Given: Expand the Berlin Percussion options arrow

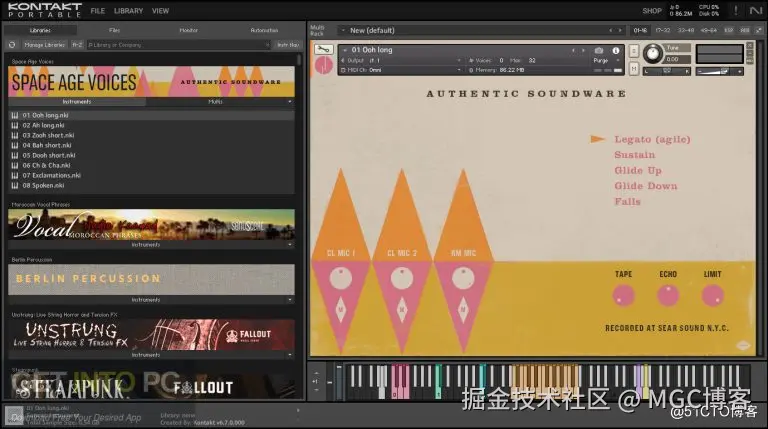Looking at the screenshot, I should tap(290, 300).
